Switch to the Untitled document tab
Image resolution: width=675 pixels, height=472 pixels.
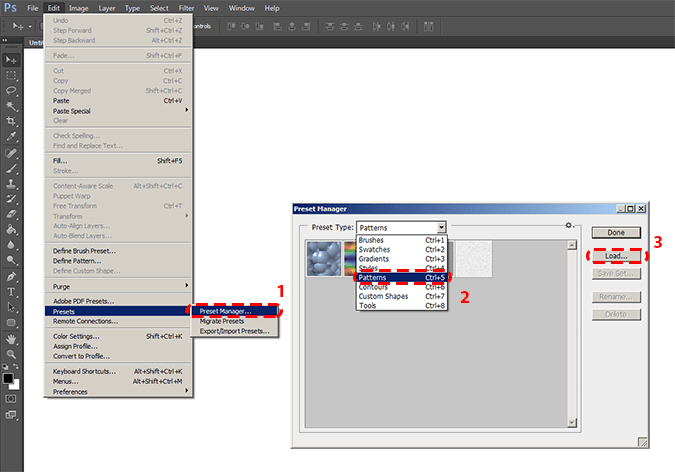coord(36,43)
